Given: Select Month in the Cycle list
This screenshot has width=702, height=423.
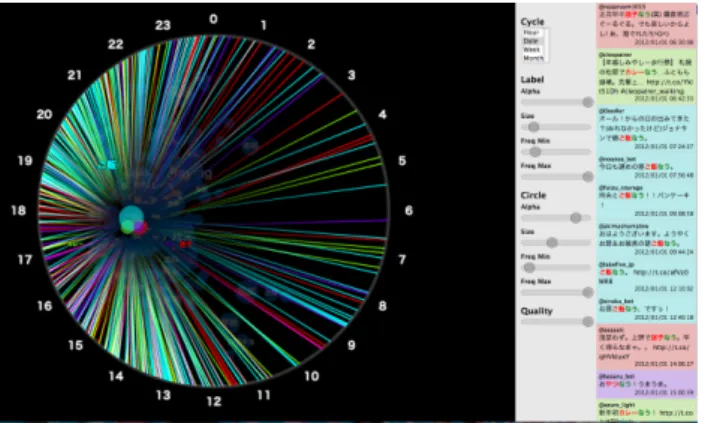Looking at the screenshot, I should [535, 58].
